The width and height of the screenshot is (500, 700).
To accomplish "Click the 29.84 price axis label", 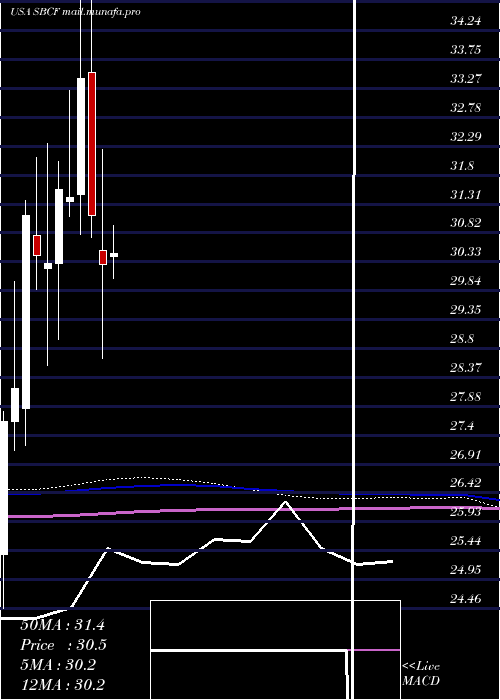I will pos(466,281).
